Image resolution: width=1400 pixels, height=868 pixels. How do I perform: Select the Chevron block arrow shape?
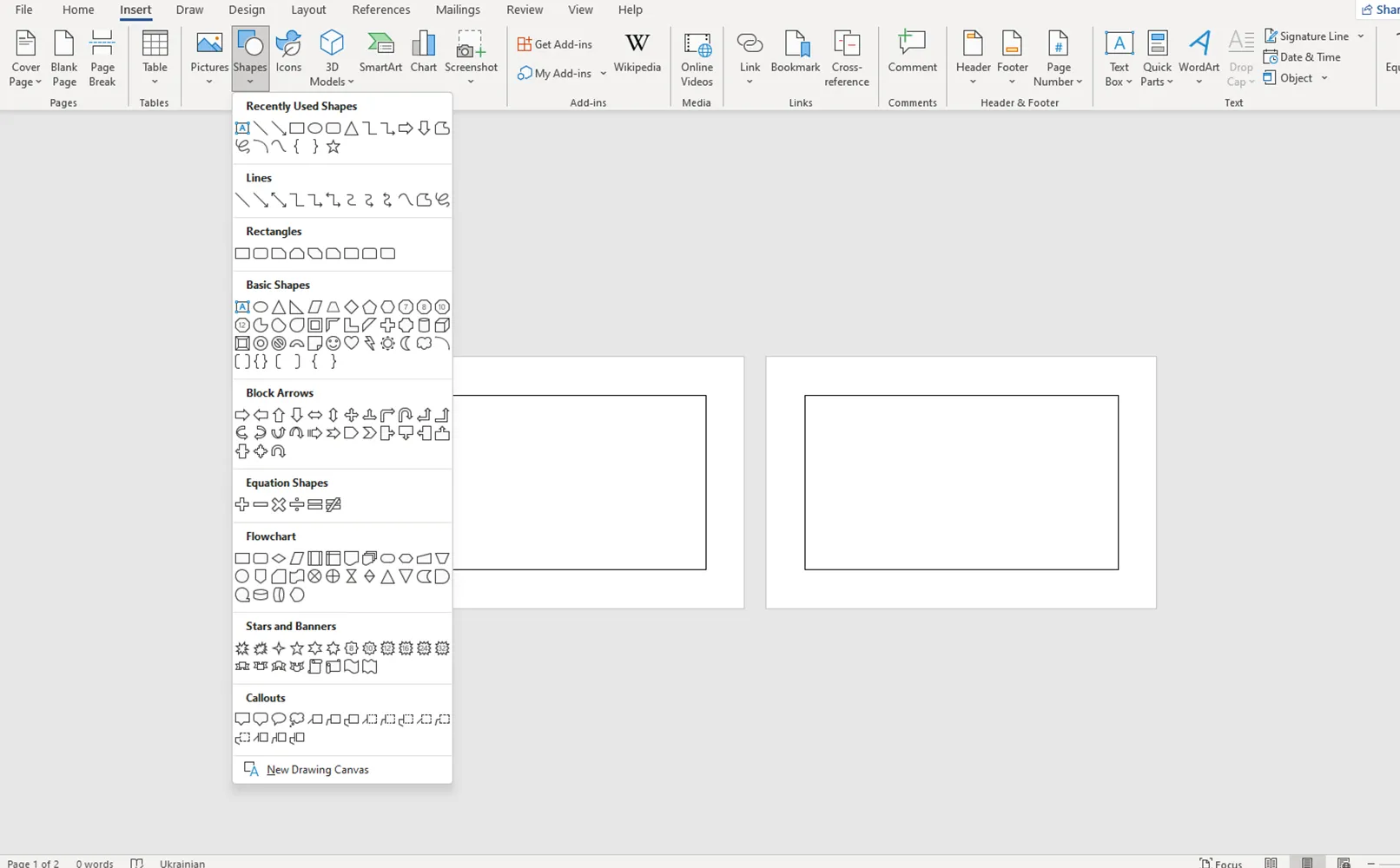[x=369, y=432]
